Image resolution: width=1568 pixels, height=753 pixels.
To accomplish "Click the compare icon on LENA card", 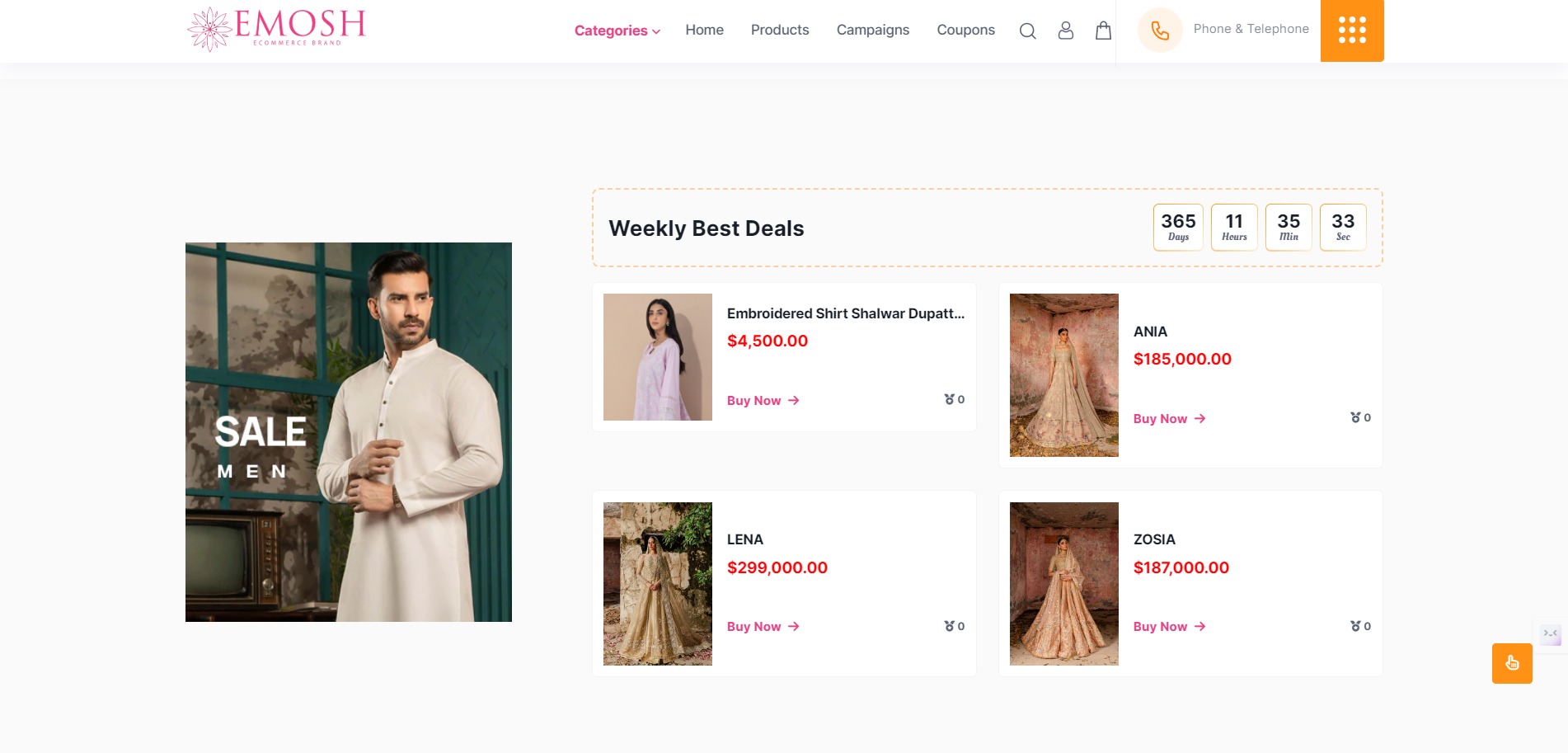I will coord(950,626).
